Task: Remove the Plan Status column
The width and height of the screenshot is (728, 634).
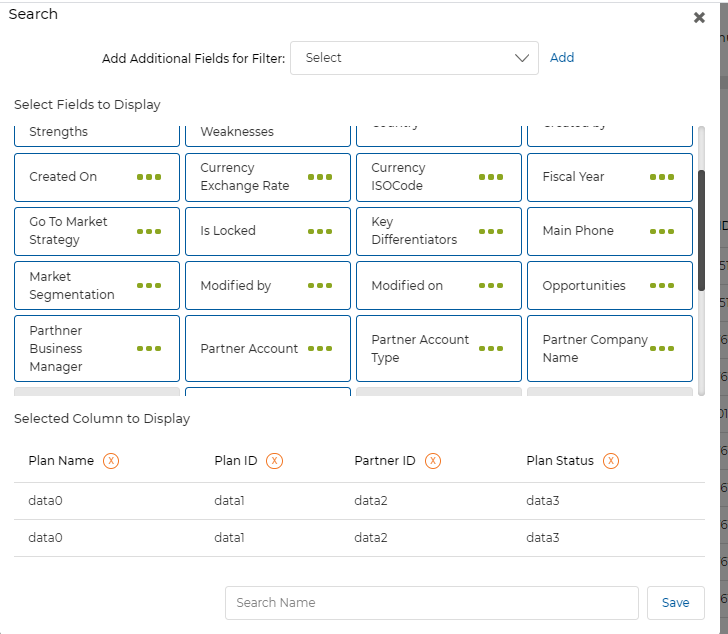Action: 611,461
